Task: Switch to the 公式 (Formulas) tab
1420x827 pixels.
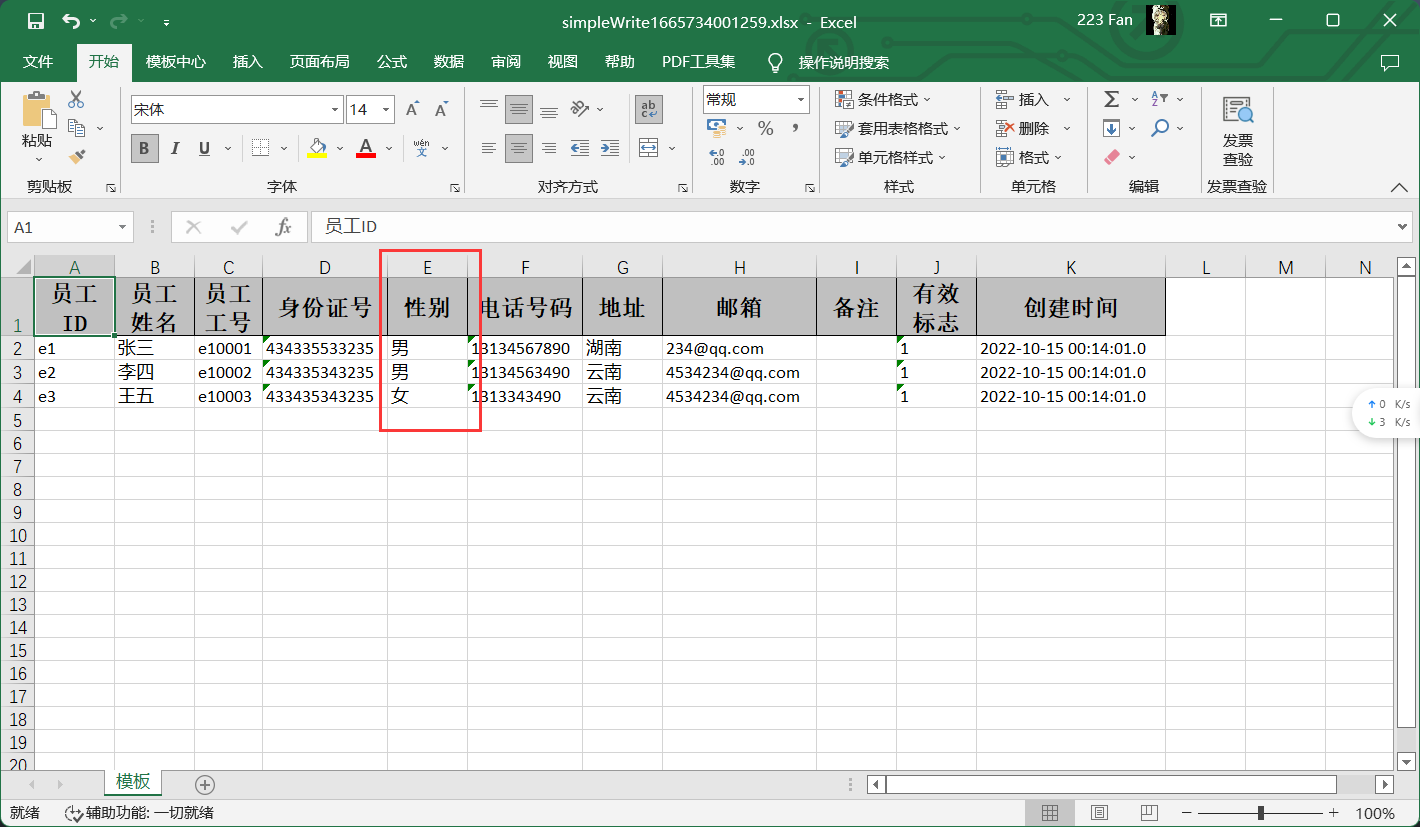Action: point(392,62)
